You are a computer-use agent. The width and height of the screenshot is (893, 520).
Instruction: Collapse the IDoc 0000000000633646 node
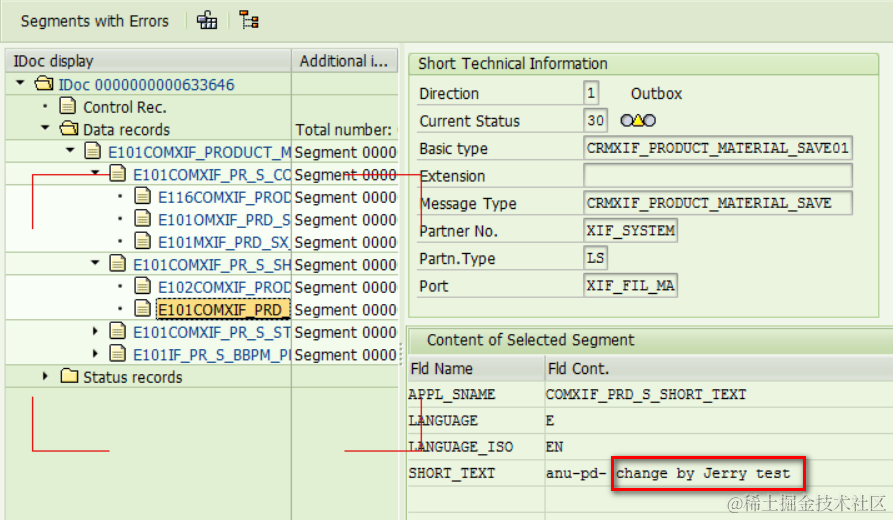(21, 83)
